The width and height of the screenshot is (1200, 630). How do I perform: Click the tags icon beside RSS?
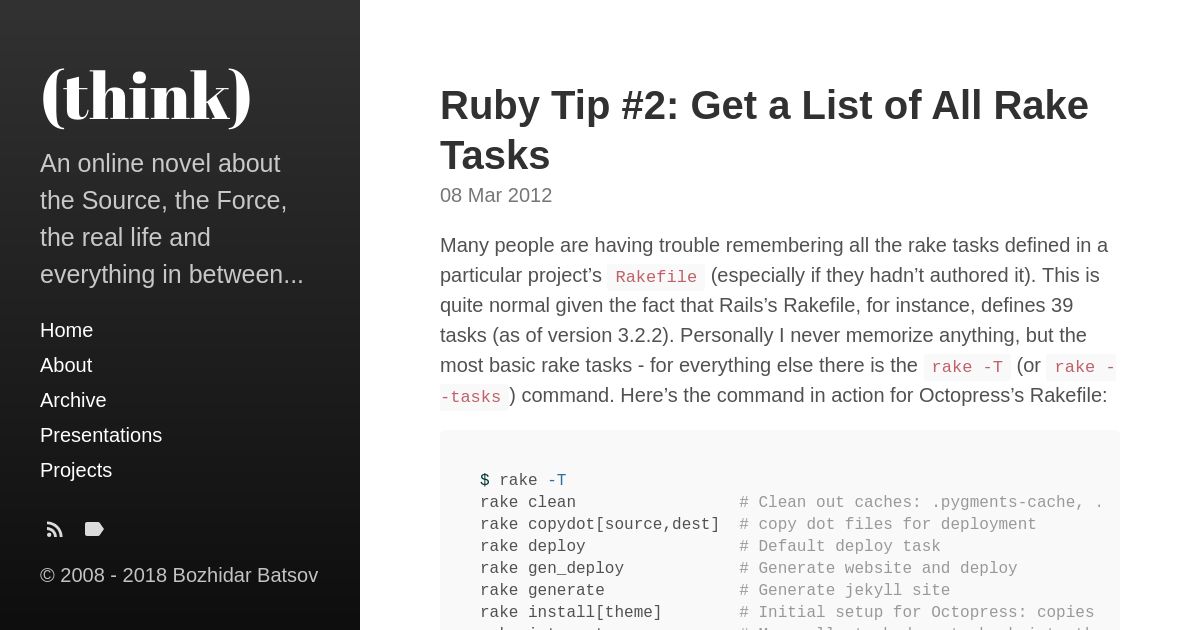[94, 529]
